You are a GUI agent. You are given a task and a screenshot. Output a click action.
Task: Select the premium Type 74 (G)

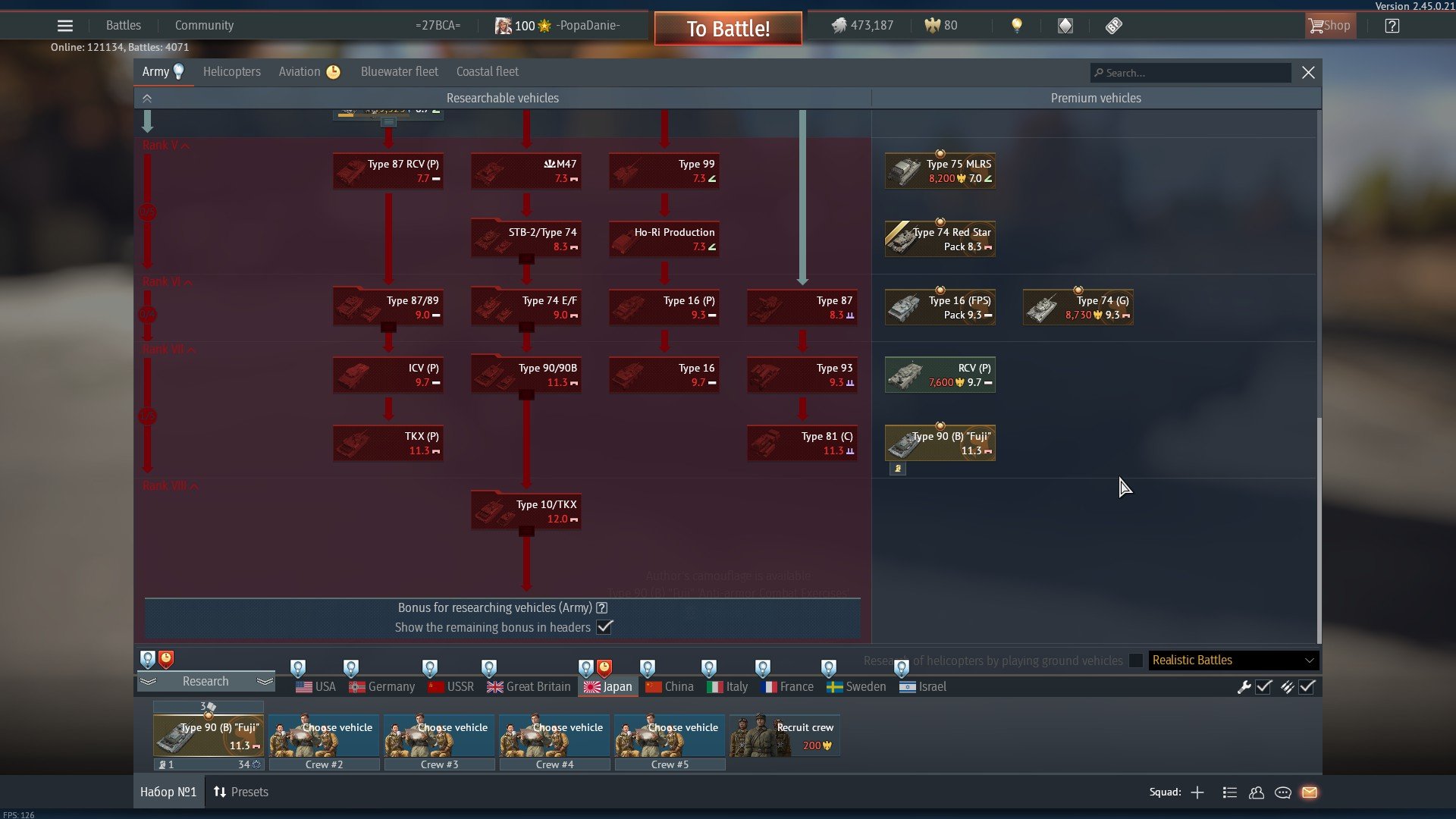(x=1078, y=307)
